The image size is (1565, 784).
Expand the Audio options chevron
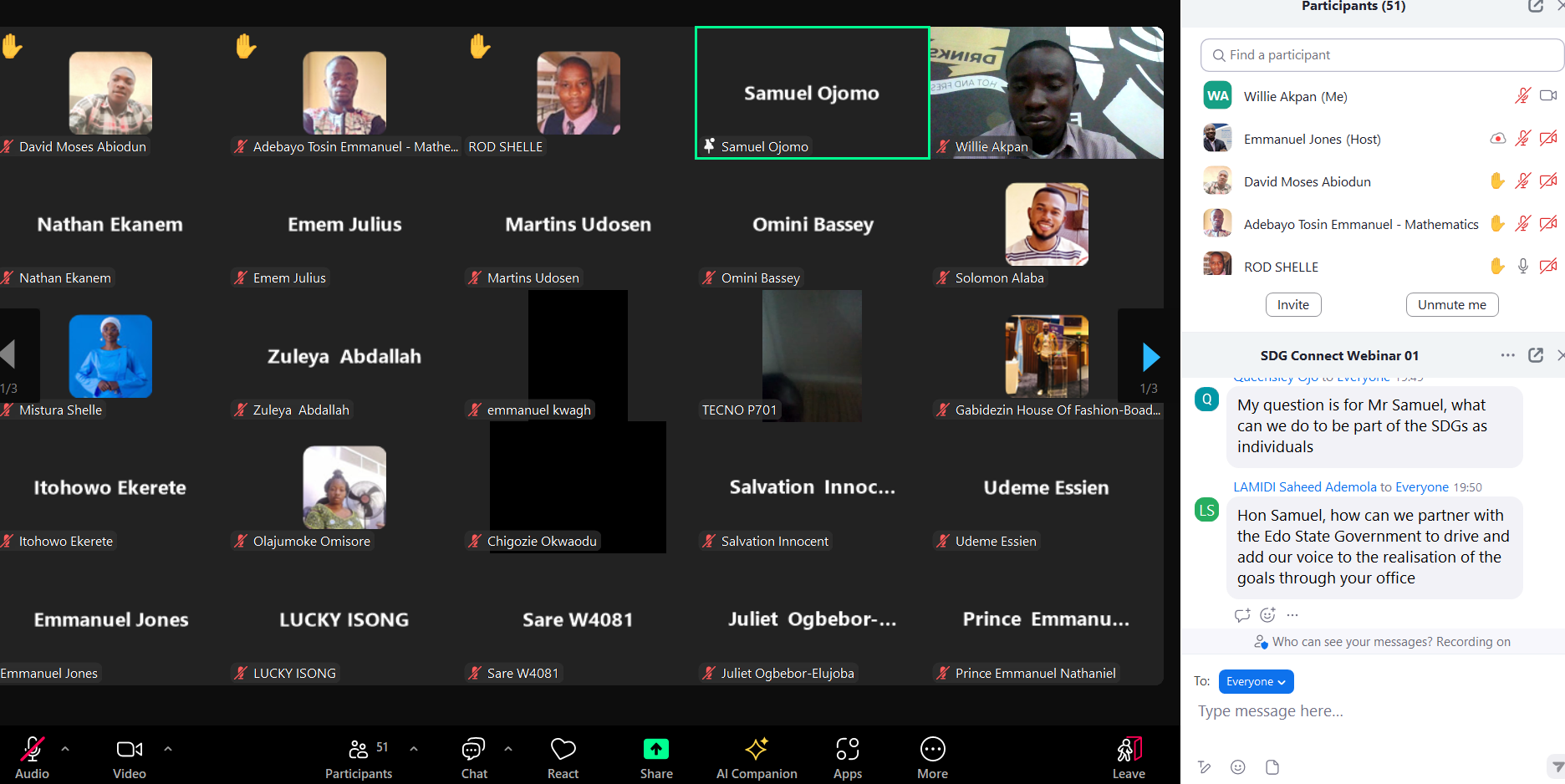pos(65,748)
